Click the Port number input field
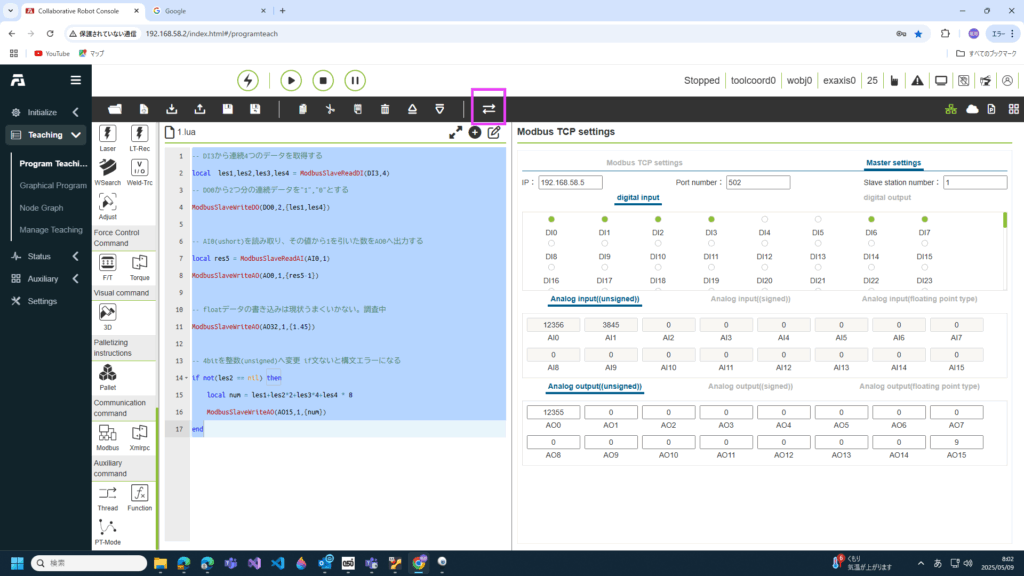 point(758,182)
